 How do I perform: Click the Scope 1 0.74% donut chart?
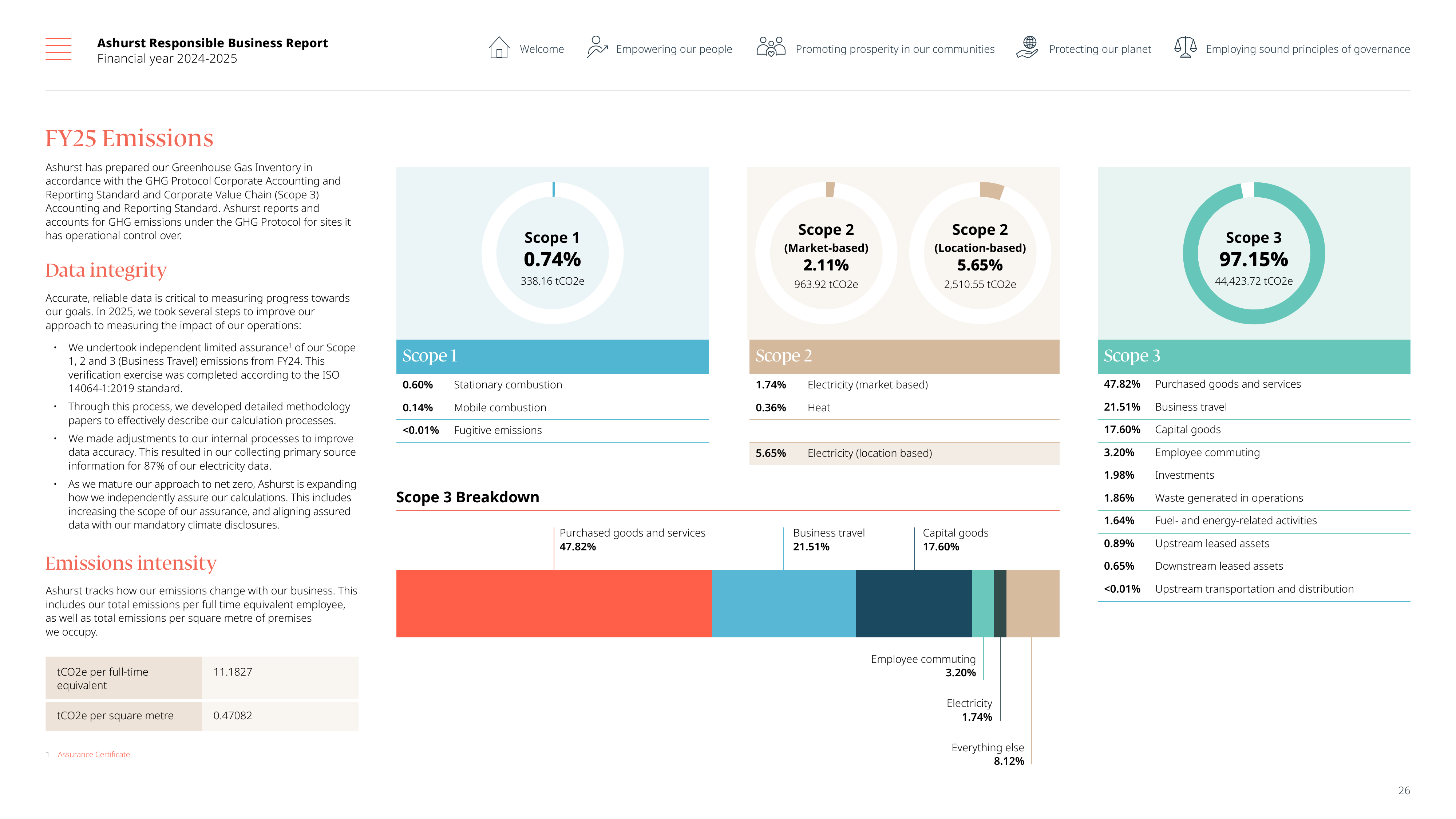(x=552, y=253)
